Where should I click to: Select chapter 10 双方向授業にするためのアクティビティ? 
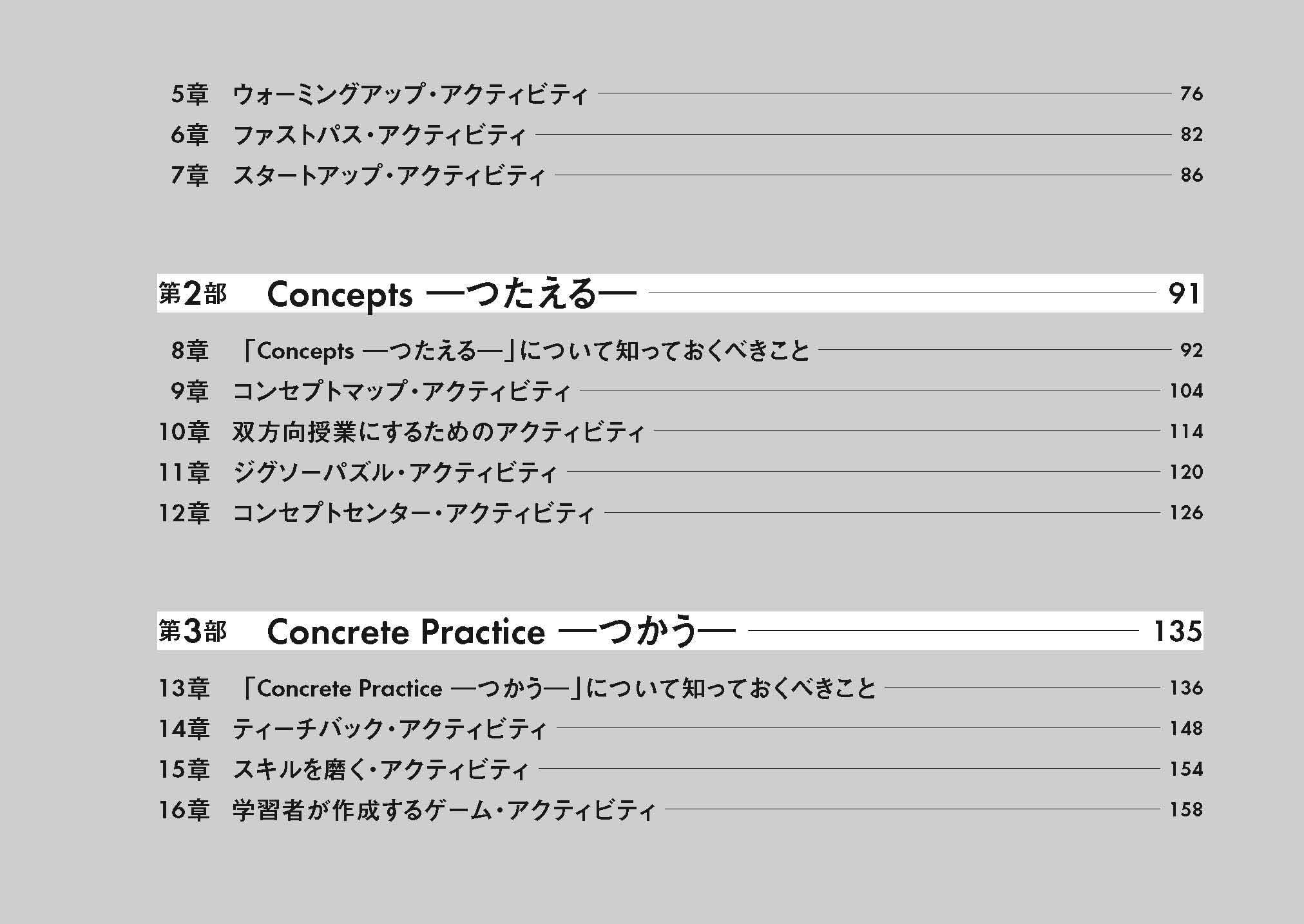438,432
